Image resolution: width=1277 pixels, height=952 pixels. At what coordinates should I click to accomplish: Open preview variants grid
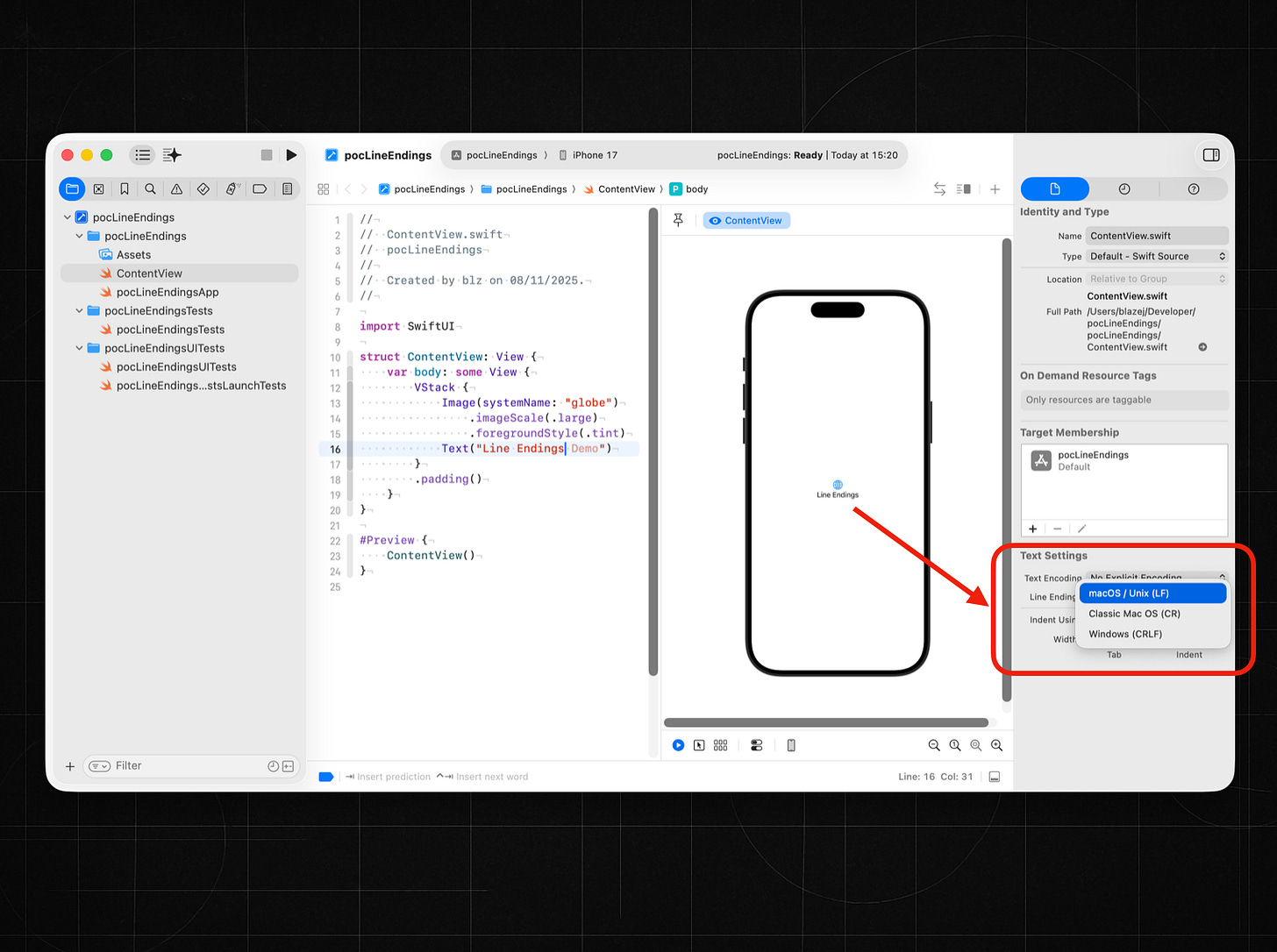click(721, 745)
